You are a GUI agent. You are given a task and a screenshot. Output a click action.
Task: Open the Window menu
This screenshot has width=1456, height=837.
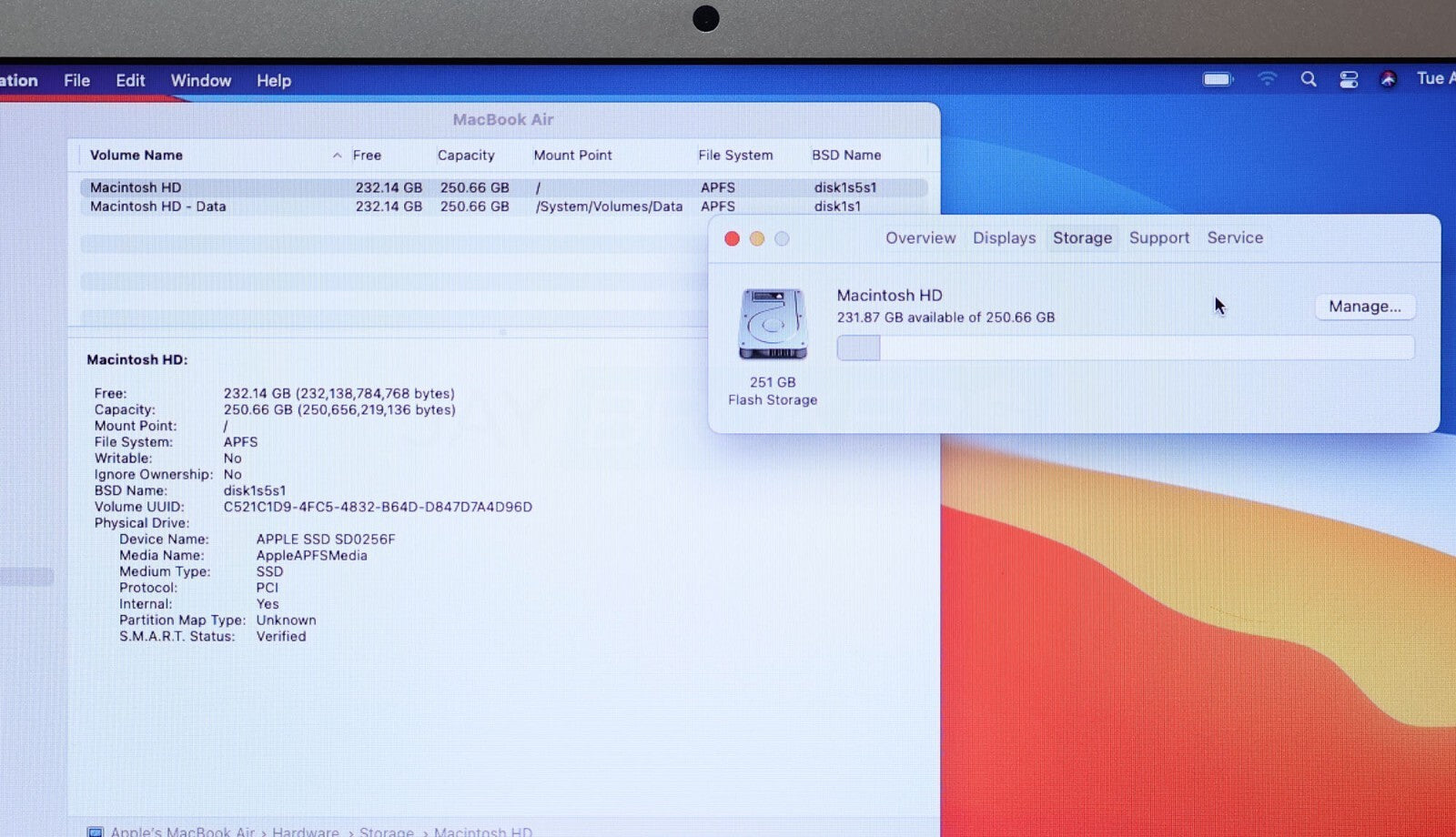pos(201,80)
